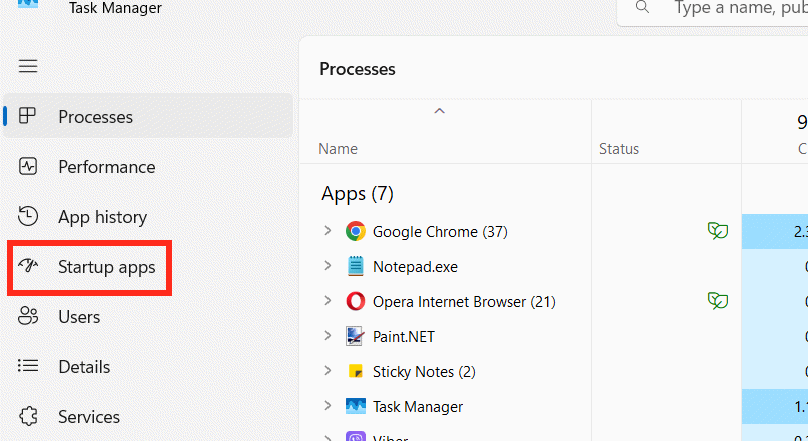Viewport: 808px width, 441px height.
Task: Click the Users people icon
Action: click(28, 316)
